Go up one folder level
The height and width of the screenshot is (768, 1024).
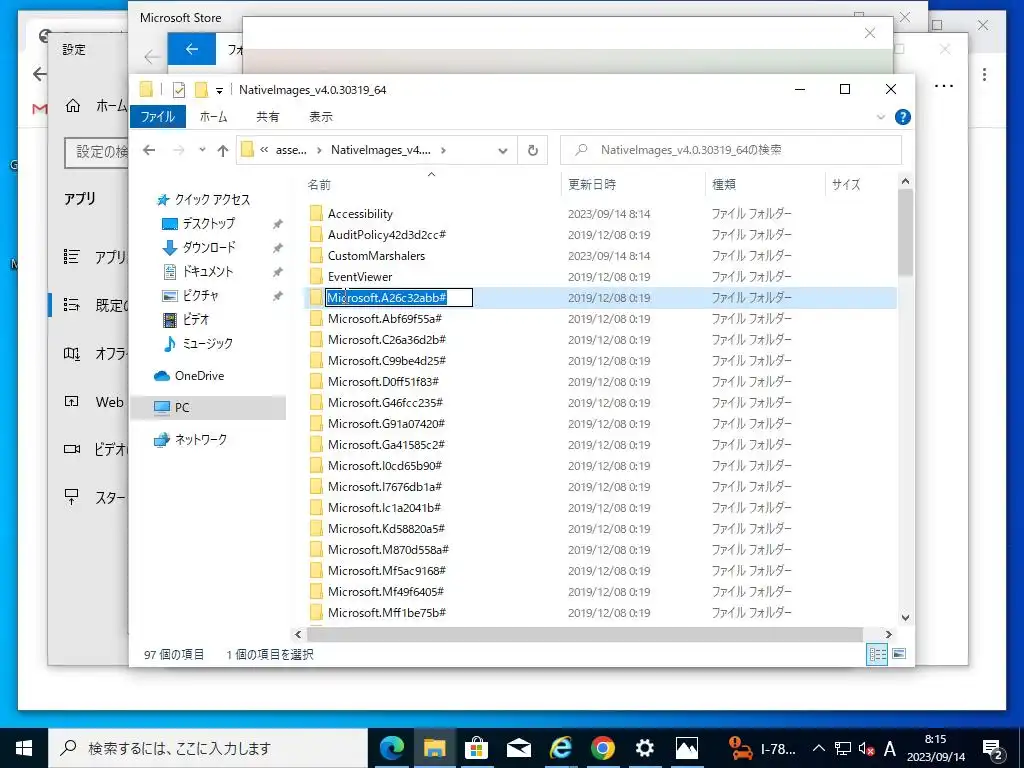coord(223,150)
